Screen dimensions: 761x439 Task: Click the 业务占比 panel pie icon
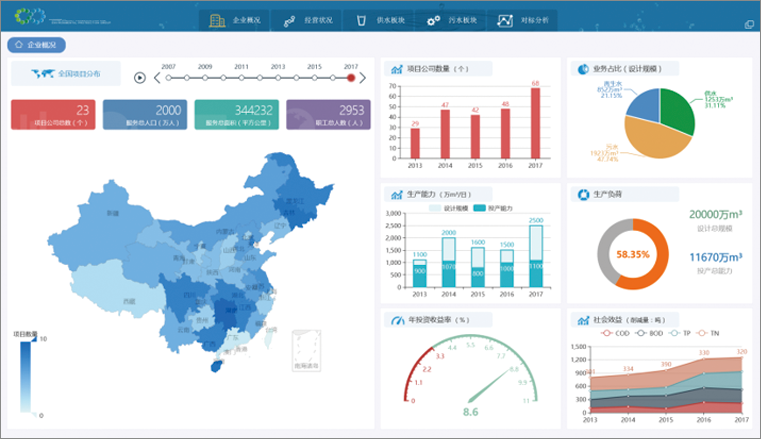(x=582, y=69)
